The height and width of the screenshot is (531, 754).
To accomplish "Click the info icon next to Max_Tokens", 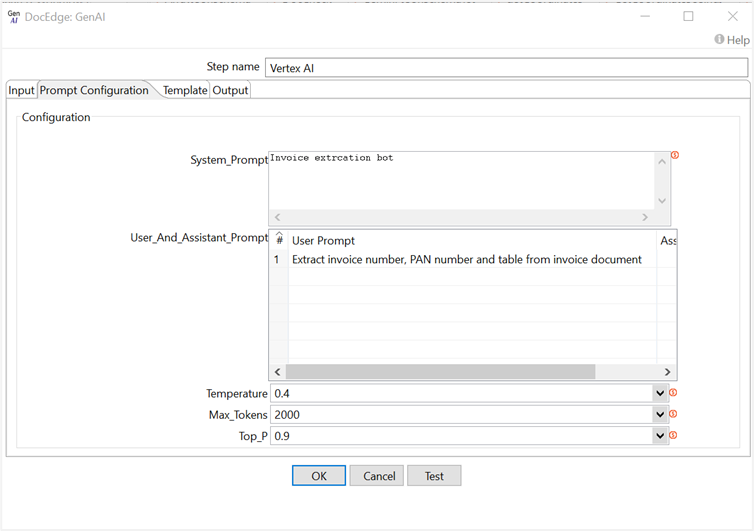I will click(673, 414).
